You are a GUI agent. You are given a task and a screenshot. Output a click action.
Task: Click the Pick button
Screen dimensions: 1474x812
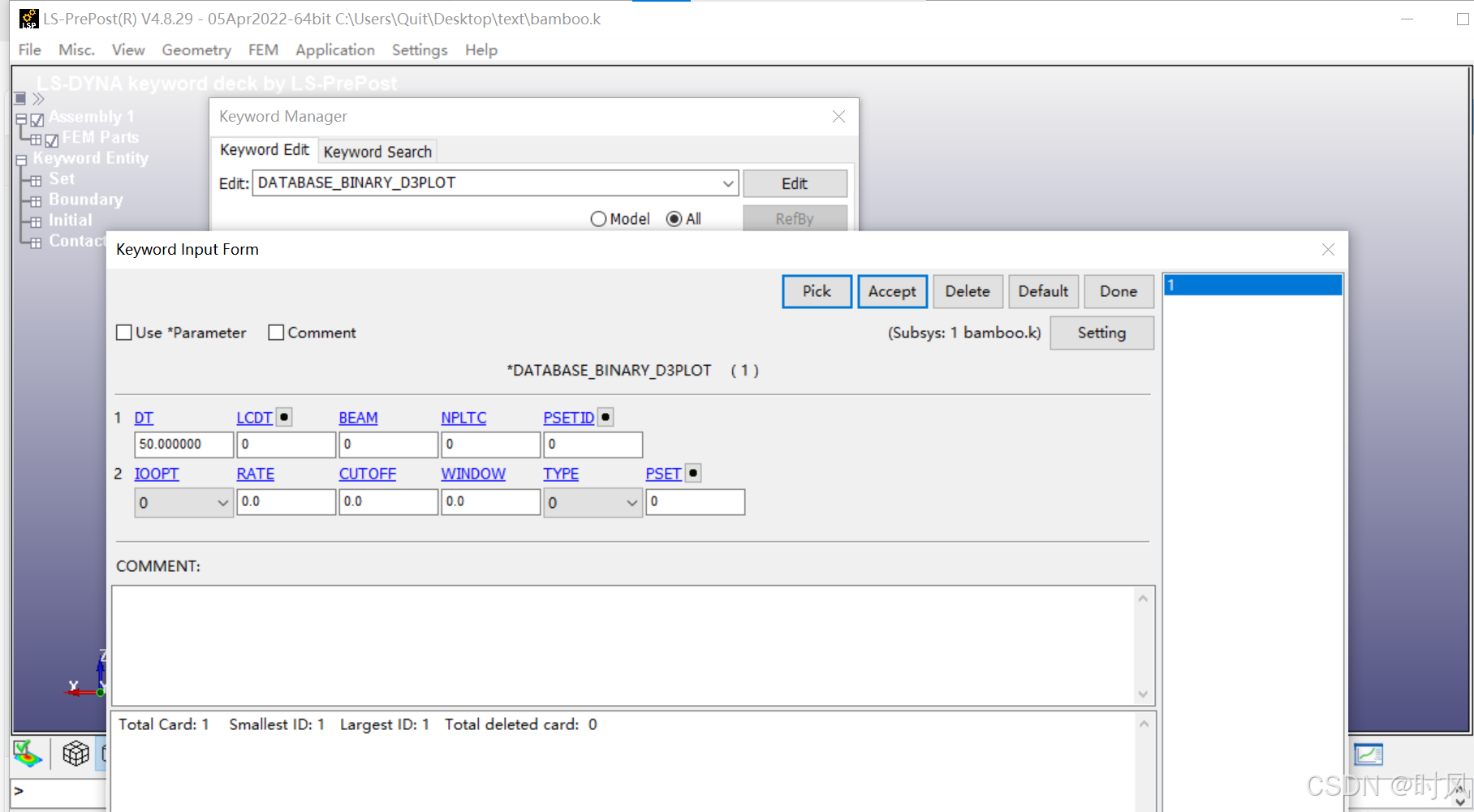pyautogui.click(x=817, y=291)
